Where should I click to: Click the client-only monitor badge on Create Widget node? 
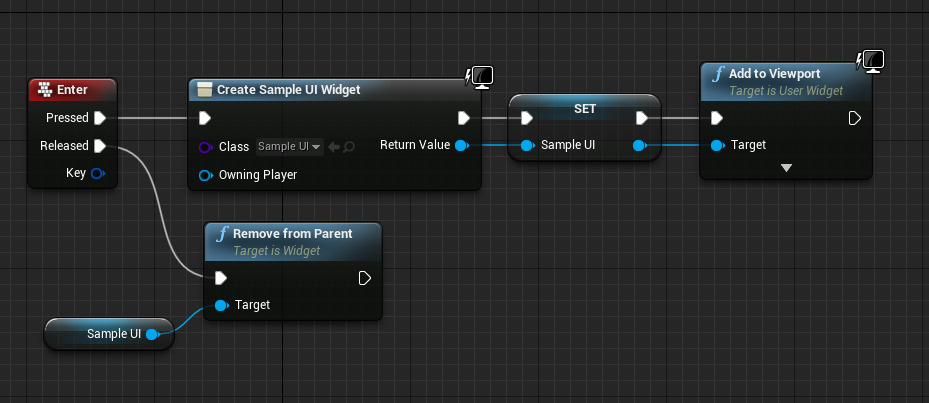480,77
